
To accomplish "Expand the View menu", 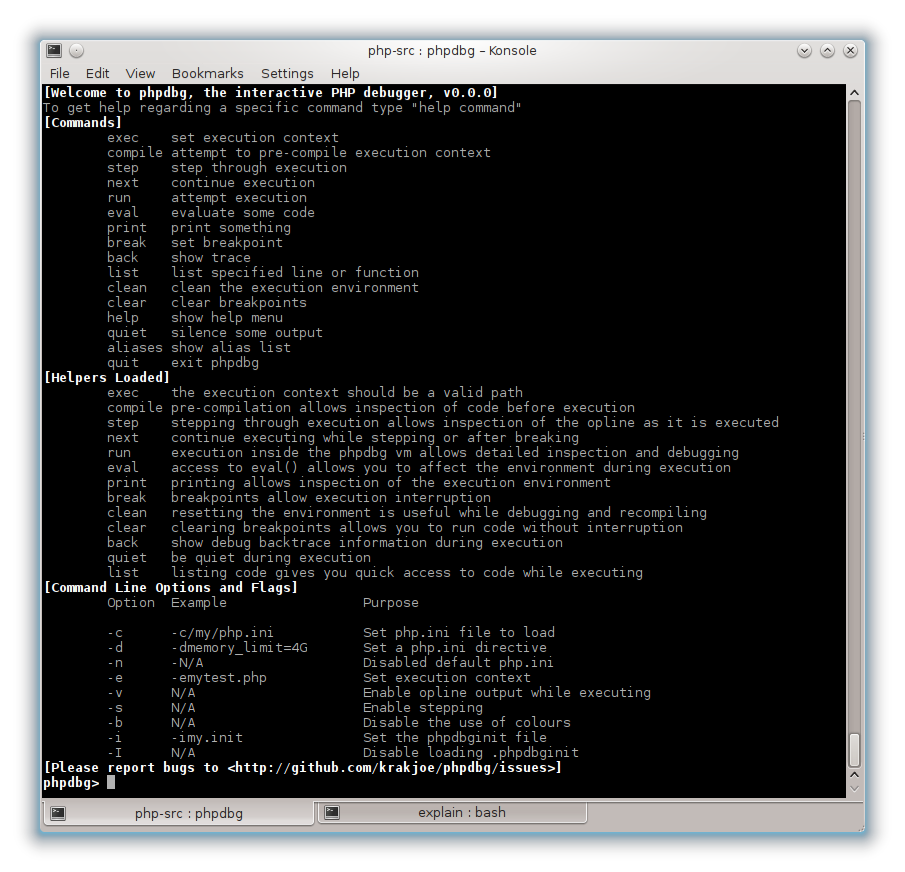I will click(140, 73).
